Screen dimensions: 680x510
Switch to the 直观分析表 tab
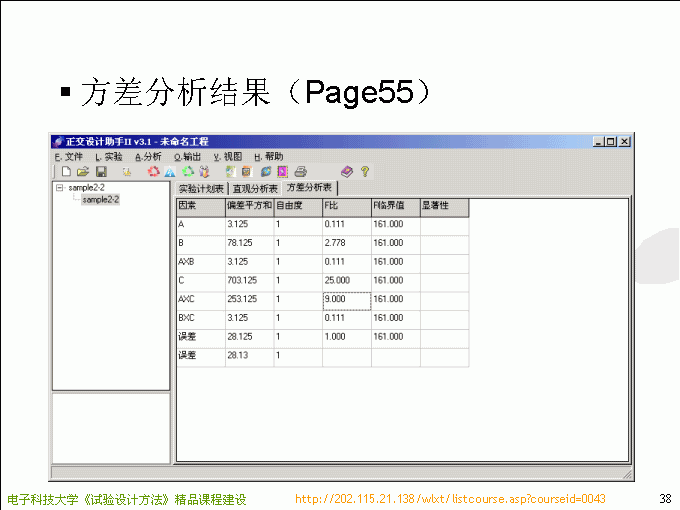[x=254, y=188]
